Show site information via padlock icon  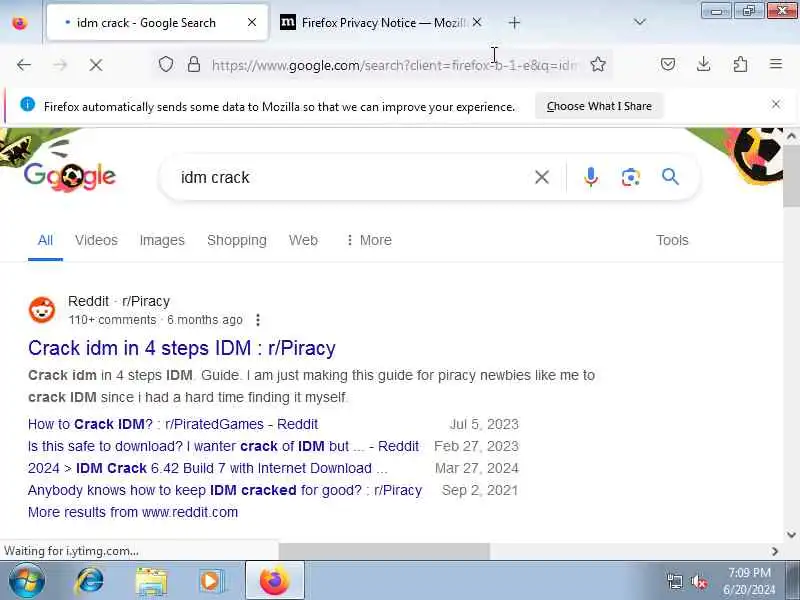click(194, 65)
